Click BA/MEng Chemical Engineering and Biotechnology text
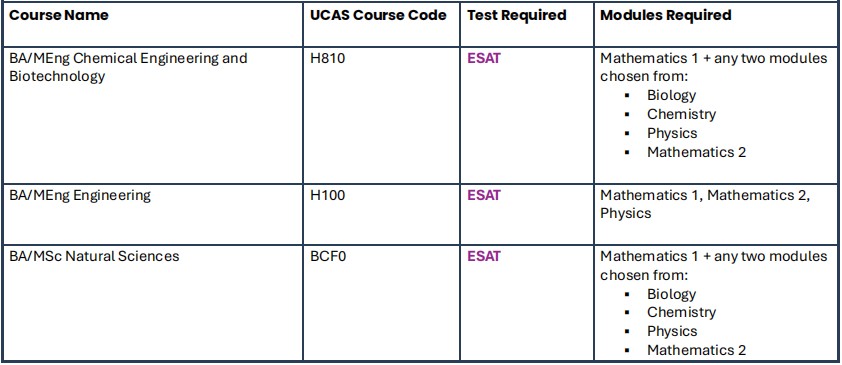 128,67
